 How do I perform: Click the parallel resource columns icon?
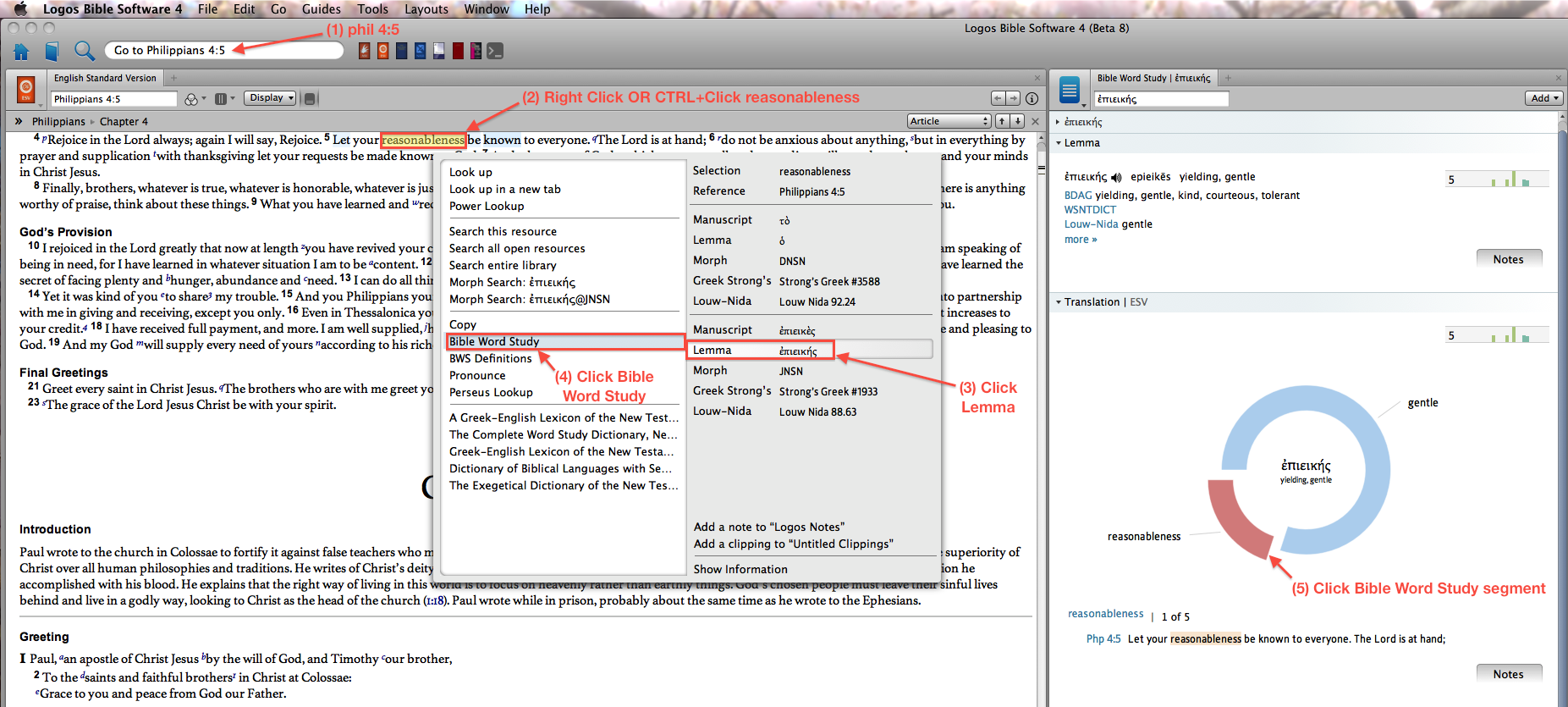[x=220, y=99]
